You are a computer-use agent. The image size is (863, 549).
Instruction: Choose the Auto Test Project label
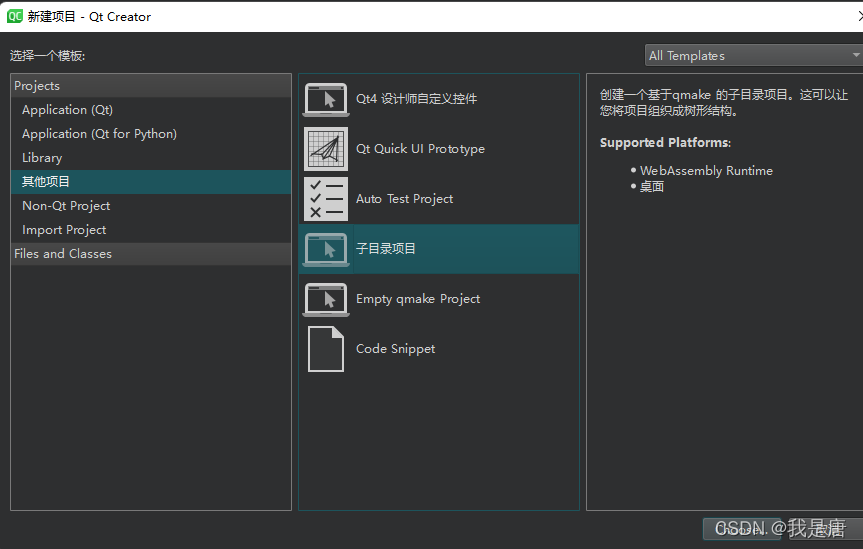click(x=404, y=199)
